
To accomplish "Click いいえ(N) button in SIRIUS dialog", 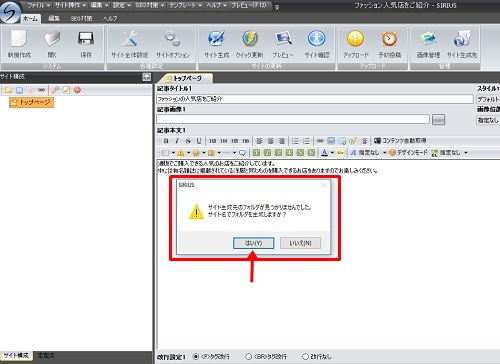I will [300, 243].
